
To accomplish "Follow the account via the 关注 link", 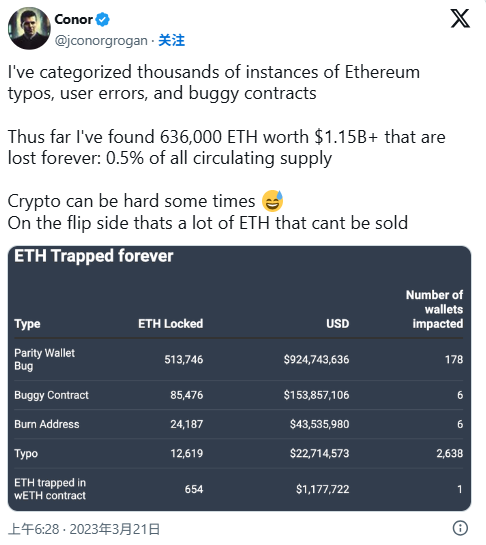I will (172, 41).
